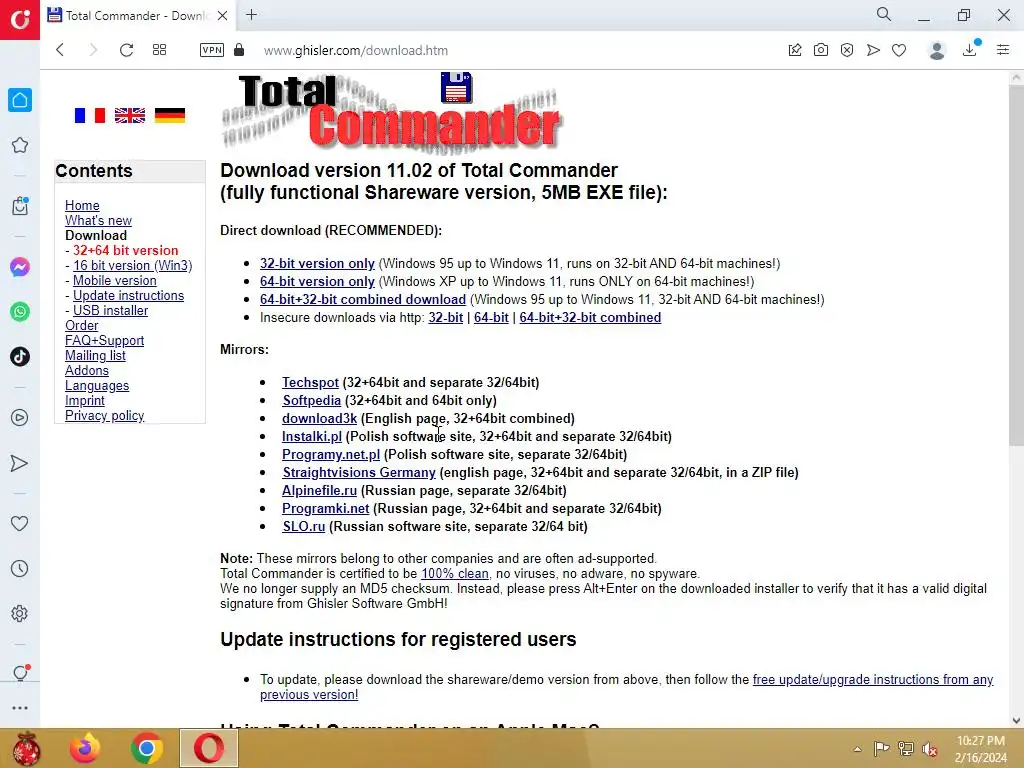The width and height of the screenshot is (1024, 768).
Task: Open a new tab with plus button
Action: tap(251, 15)
